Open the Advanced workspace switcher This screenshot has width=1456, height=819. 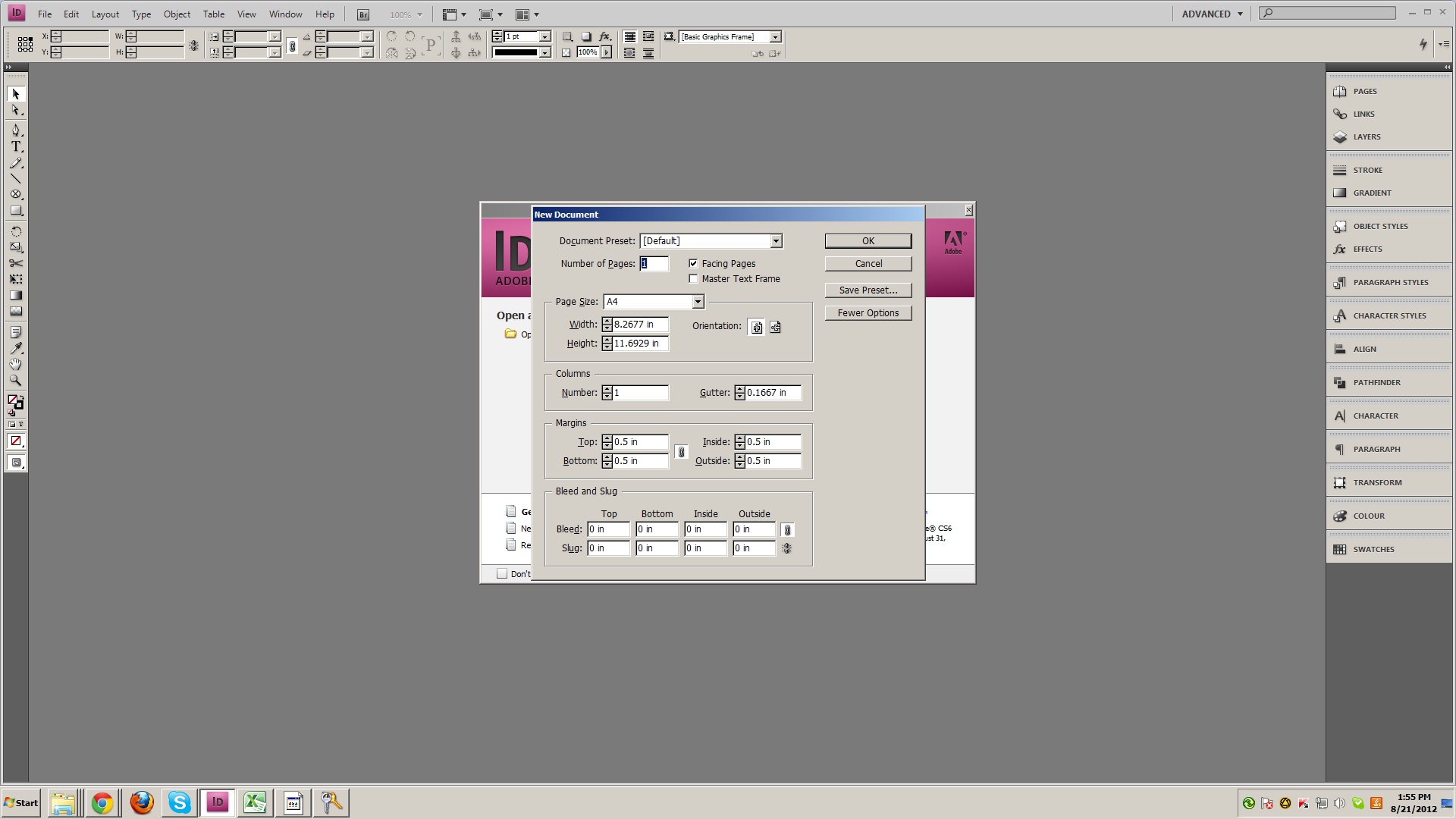[1213, 14]
